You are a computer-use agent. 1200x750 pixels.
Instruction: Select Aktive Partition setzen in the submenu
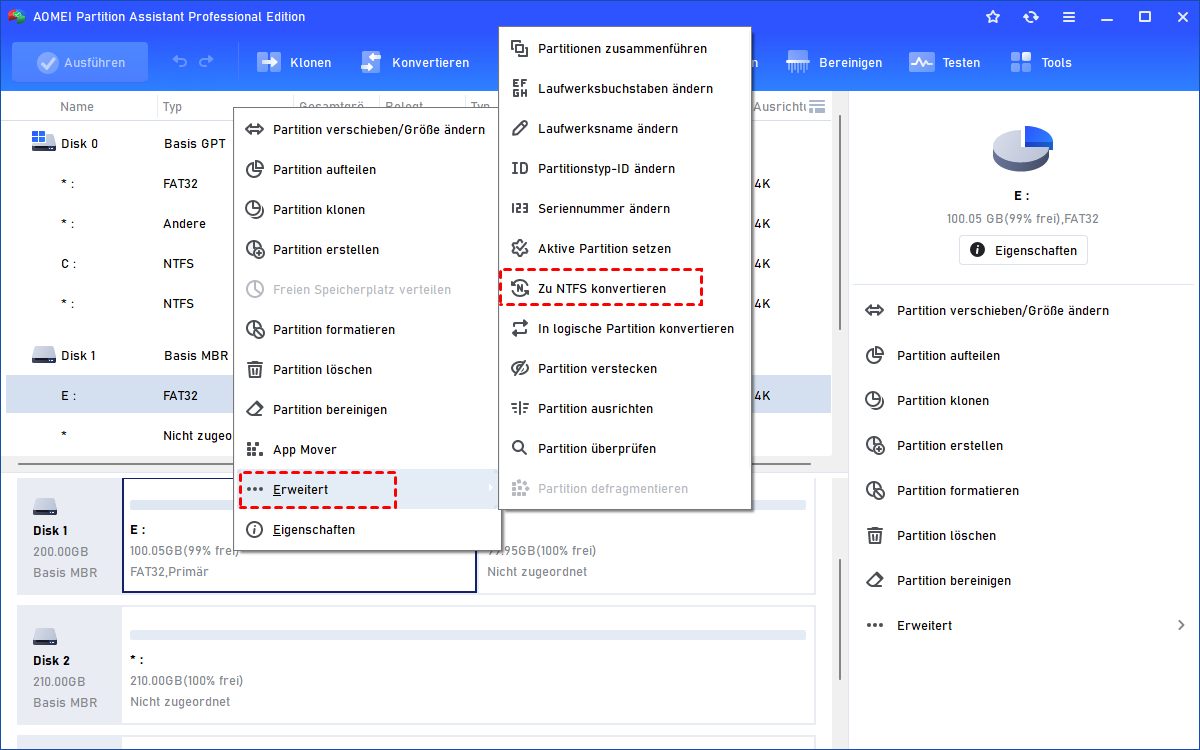(625, 248)
